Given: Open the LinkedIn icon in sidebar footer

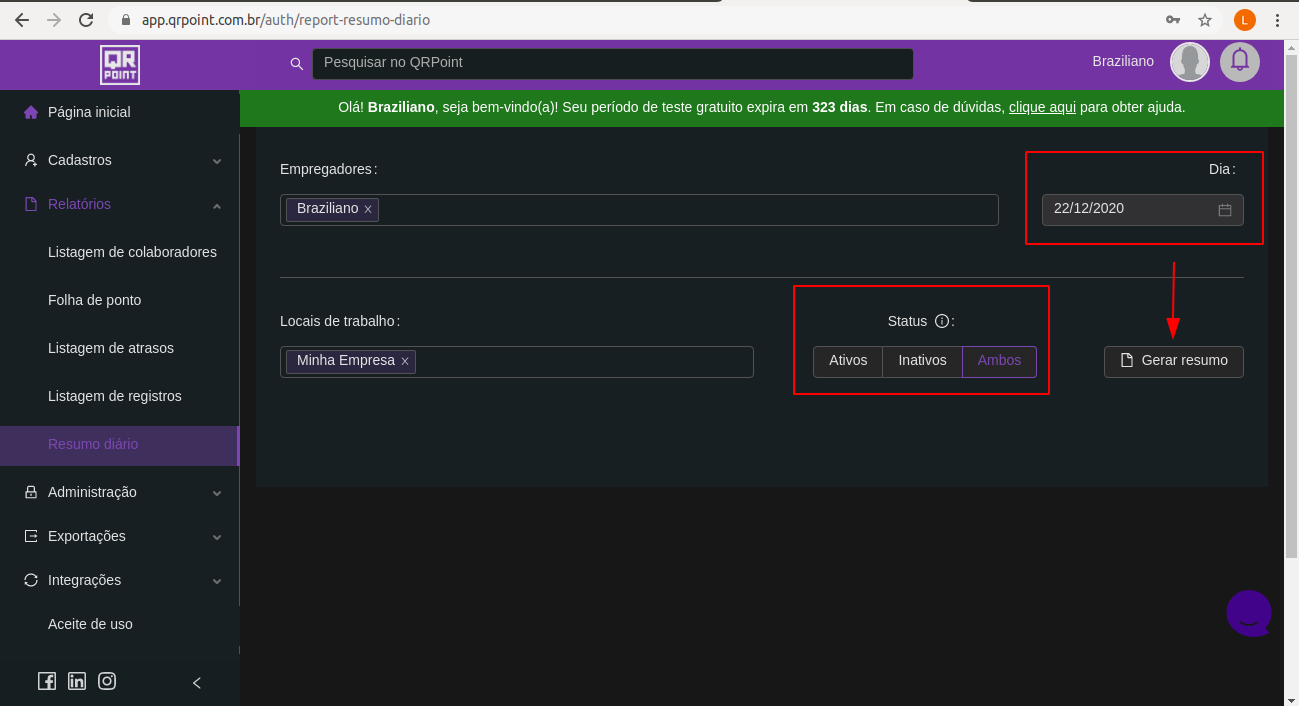Looking at the screenshot, I should [x=77, y=681].
